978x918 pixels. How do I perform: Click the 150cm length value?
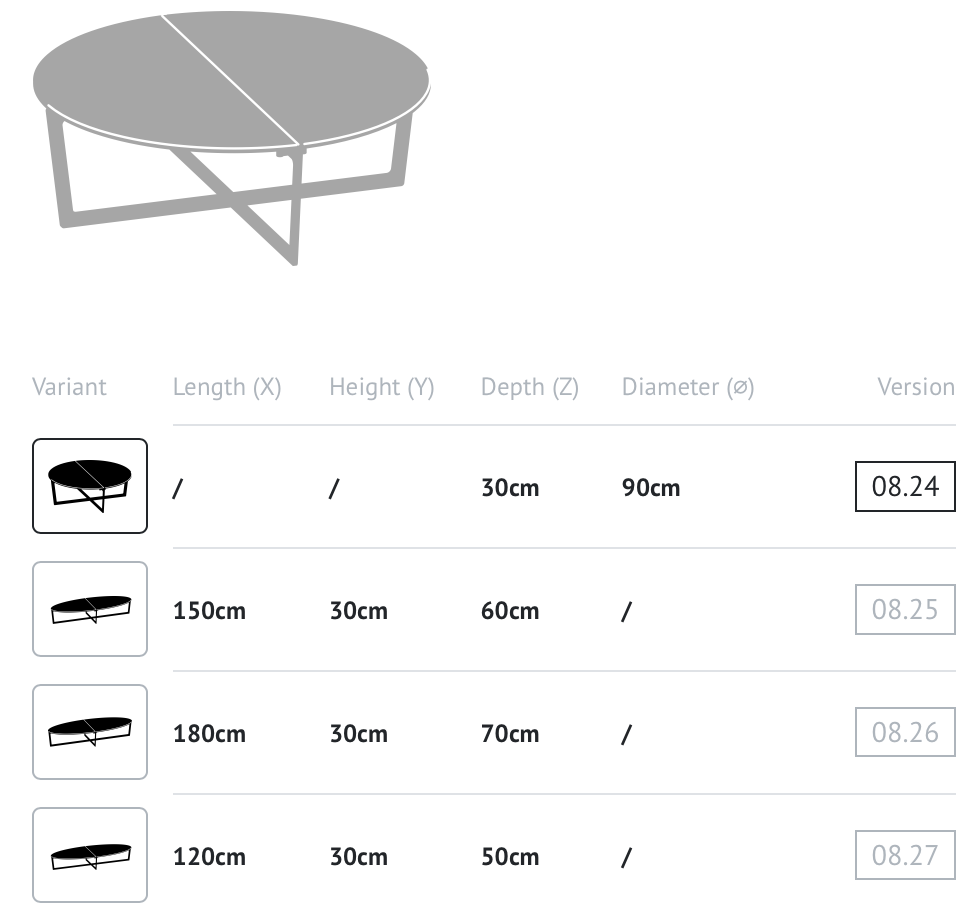pyautogui.click(x=210, y=611)
